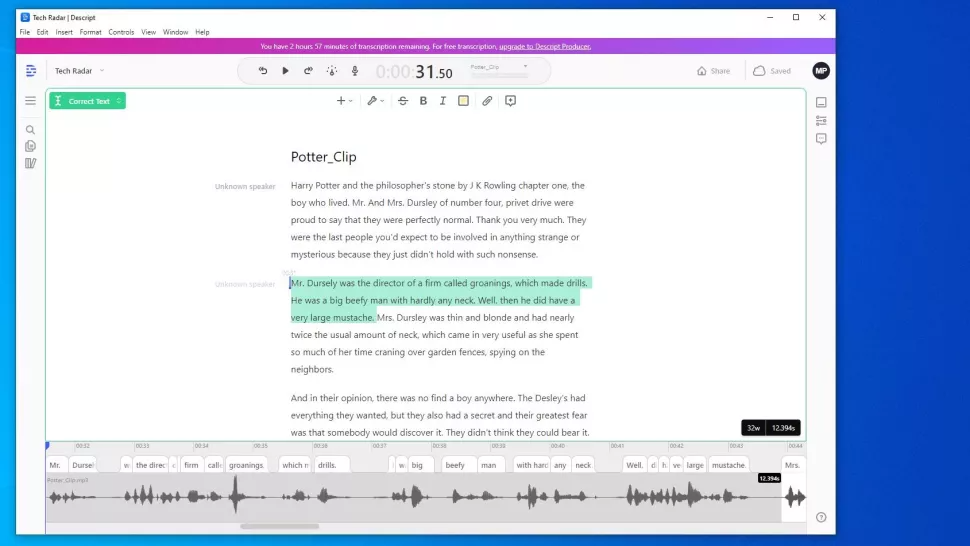This screenshot has width=970, height=546.
Task: Open the hamburger sidebar menu icon
Action: (x=30, y=100)
